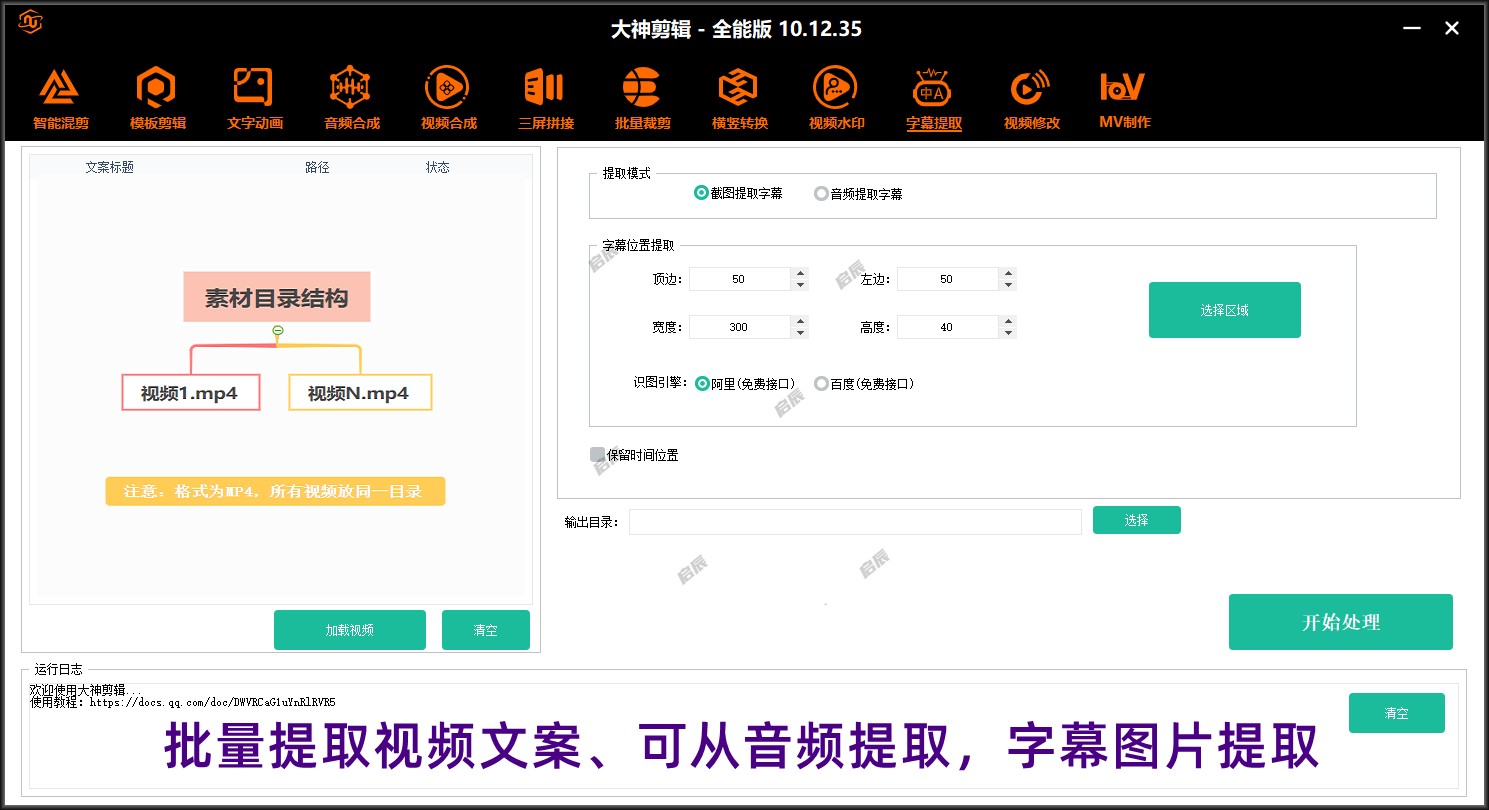Close the 大神剪辑 window
Viewport: 1489px width, 810px height.
pos(1452,28)
